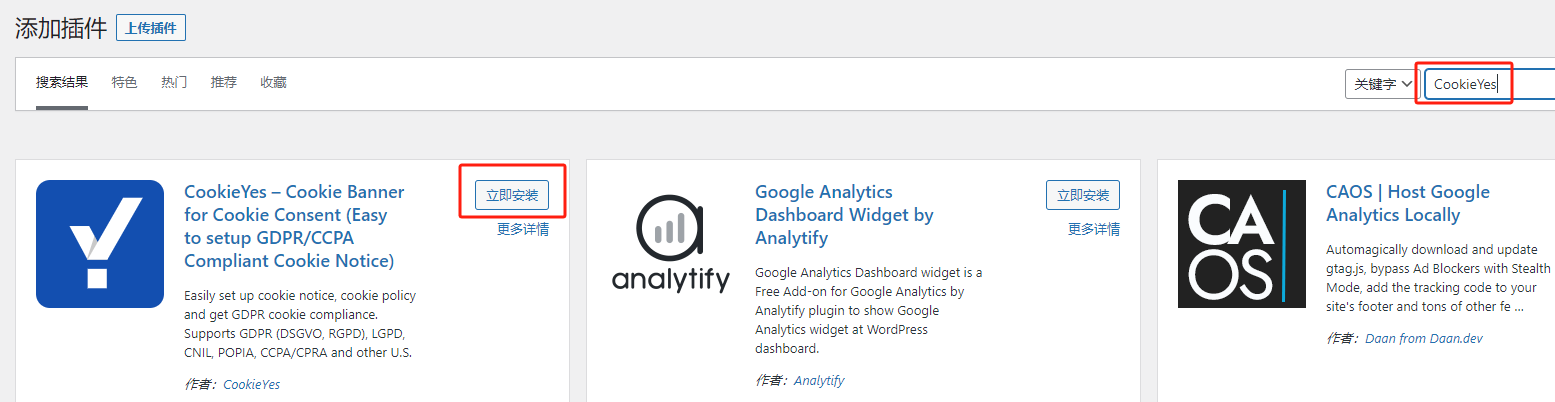
Task: Select the CAOS plugin logo image
Action: pos(1242,244)
